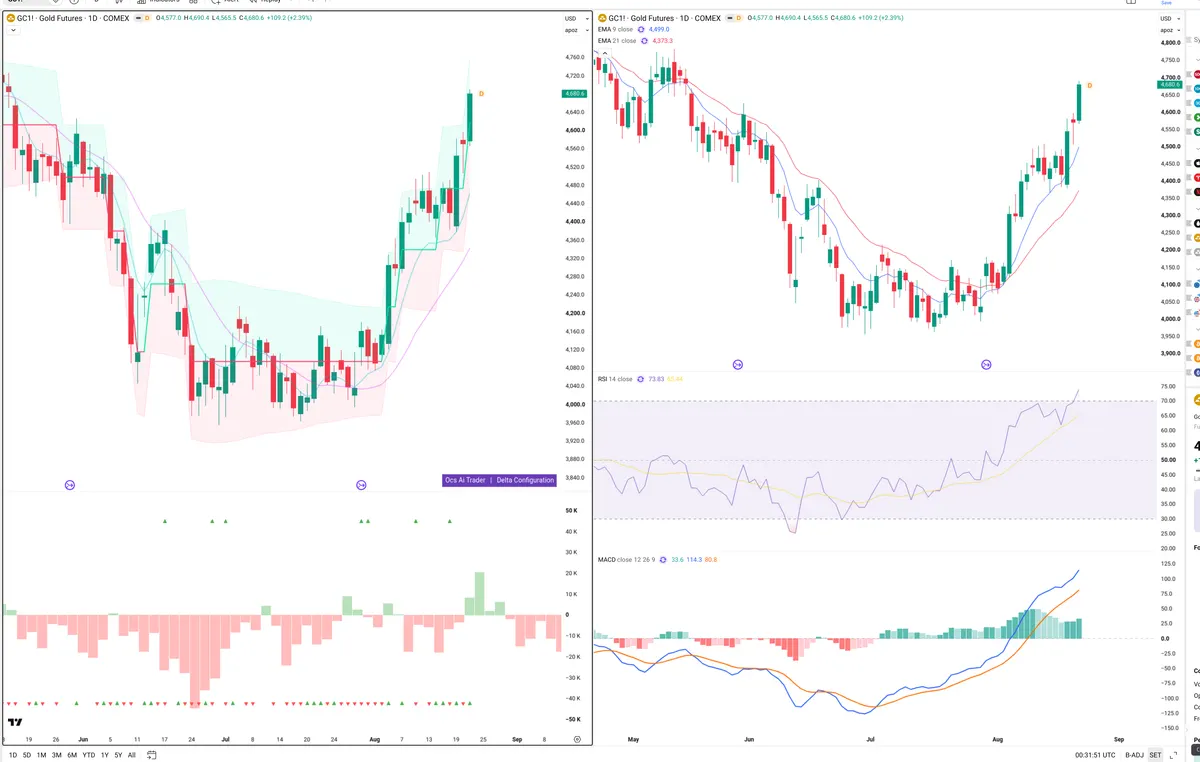Screen dimensions: 1200x762
Task: Click the 4,680.6 price label on left chart
Action: click(574, 93)
